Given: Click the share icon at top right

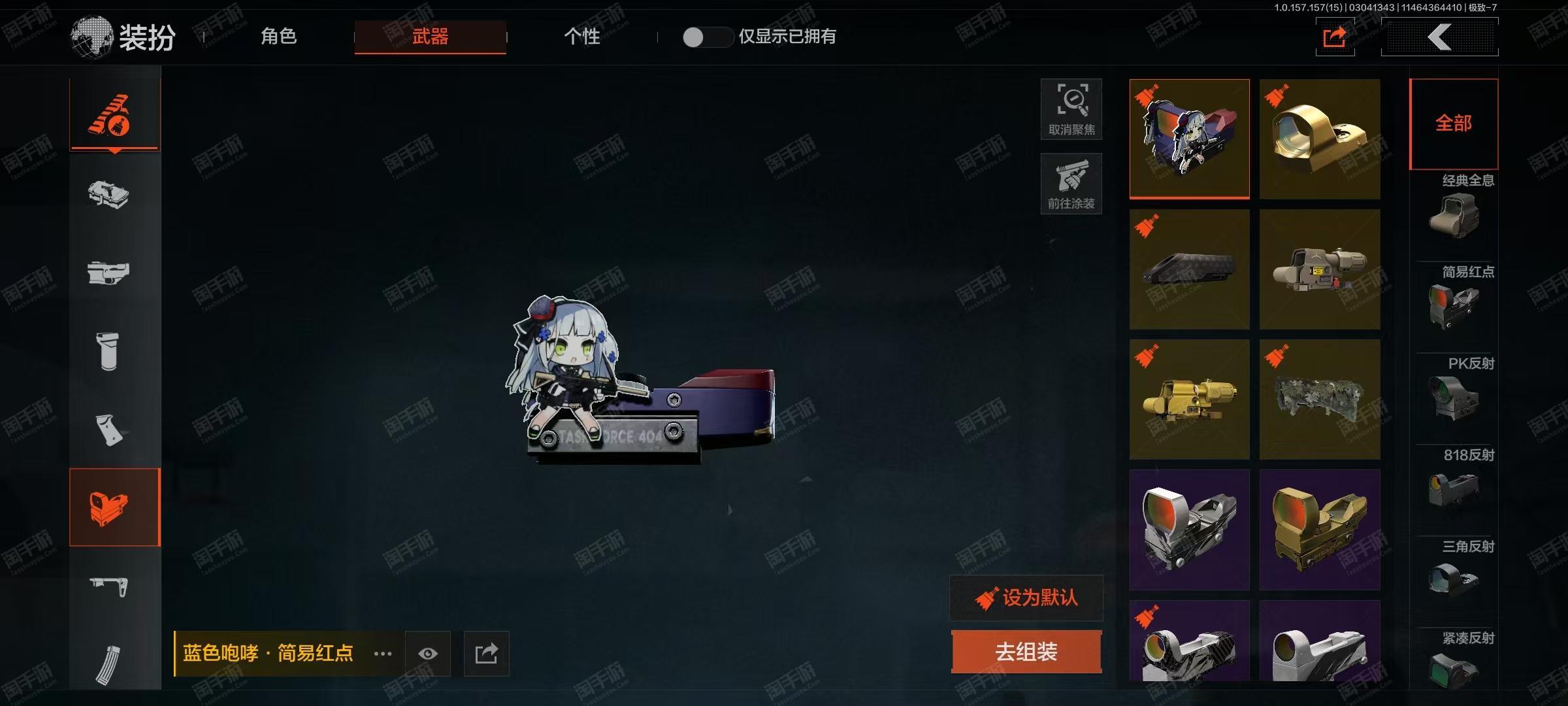Looking at the screenshot, I should pyautogui.click(x=1335, y=37).
